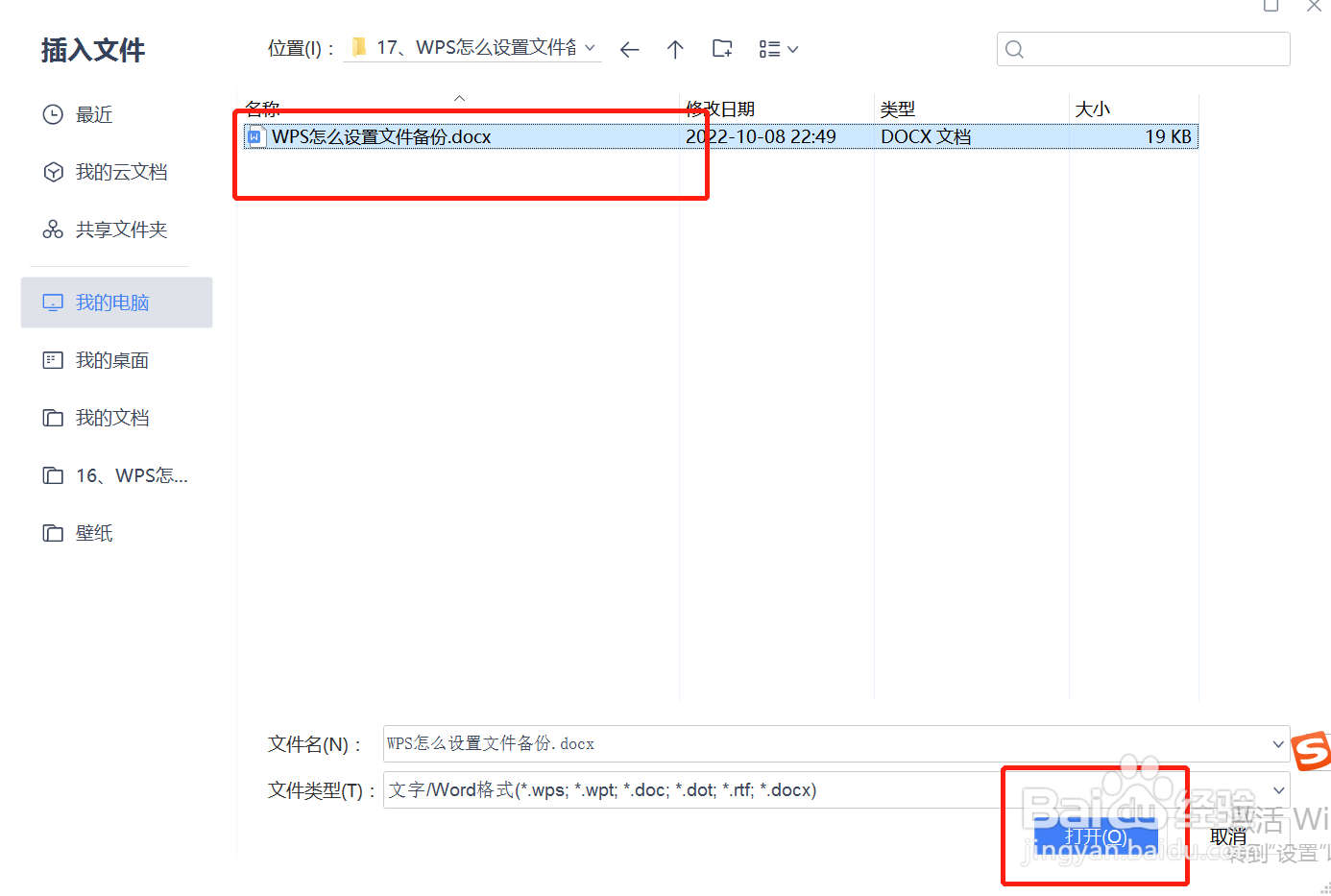The width and height of the screenshot is (1331, 896).
Task: Open 我的云文档 in the sidebar
Action: click(x=116, y=172)
